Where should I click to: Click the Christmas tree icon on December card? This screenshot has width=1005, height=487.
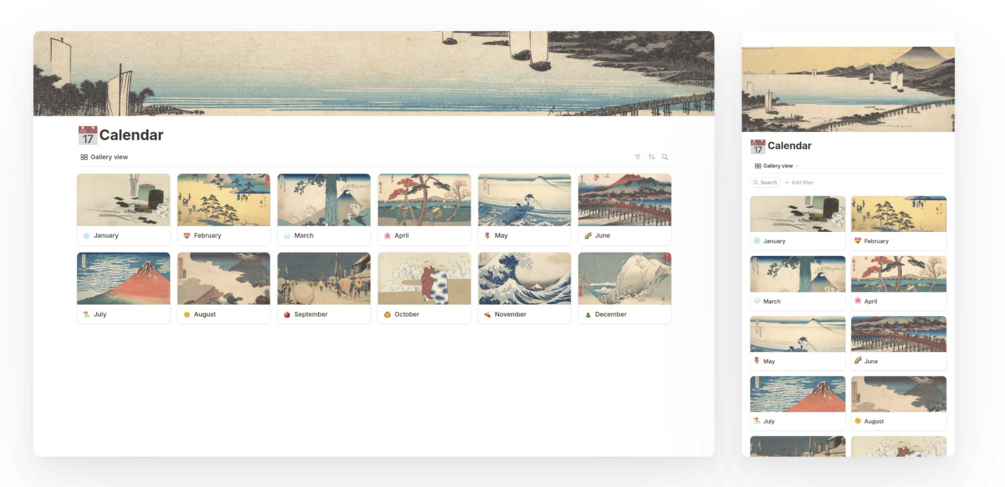[x=588, y=315]
